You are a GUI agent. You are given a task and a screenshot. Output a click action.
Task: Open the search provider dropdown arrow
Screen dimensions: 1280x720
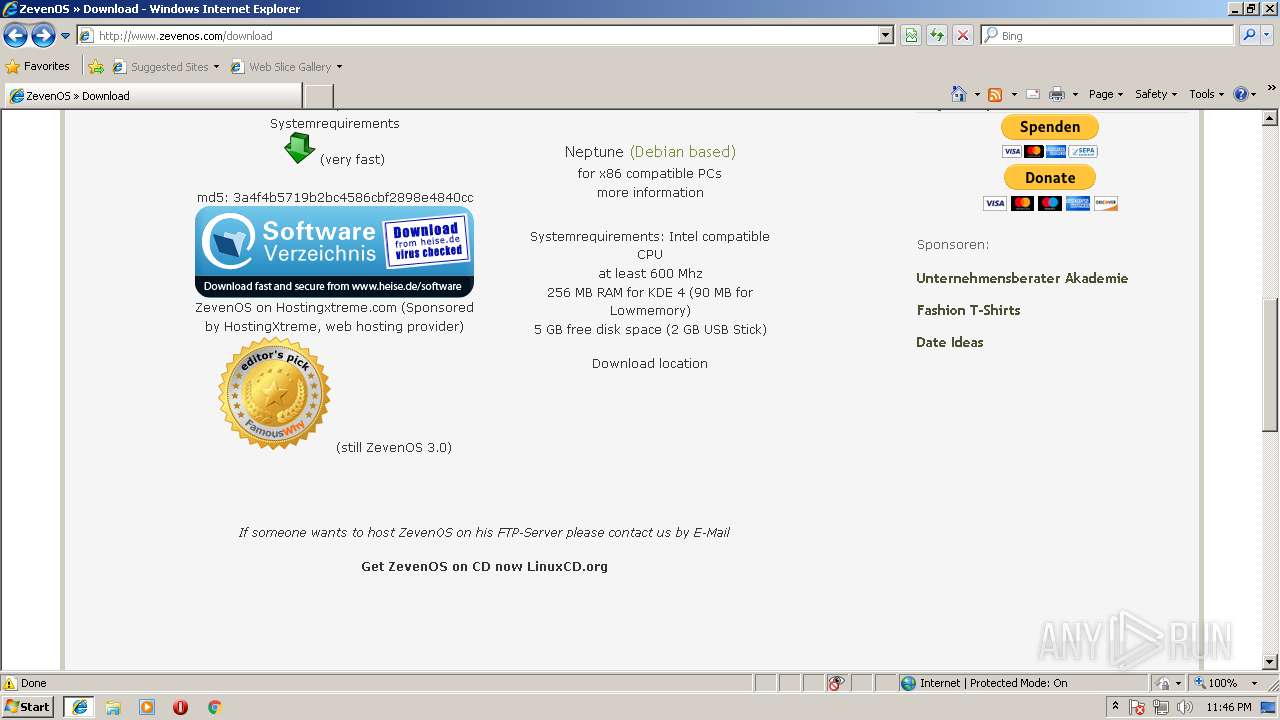[x=1266, y=36]
